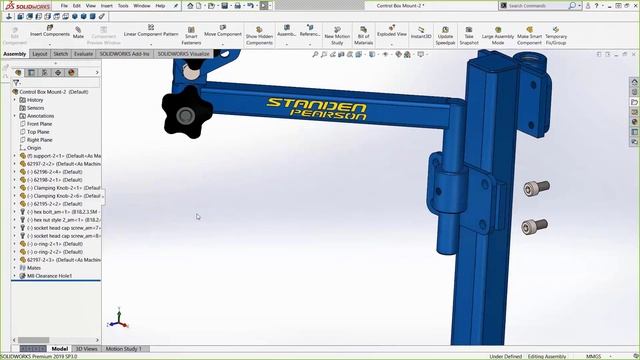Create an Exploded View
Screen dimensions: 640x360
(x=391, y=31)
